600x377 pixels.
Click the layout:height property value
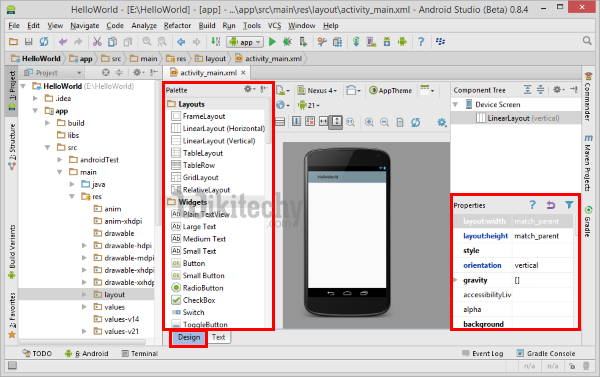pyautogui.click(x=543, y=236)
